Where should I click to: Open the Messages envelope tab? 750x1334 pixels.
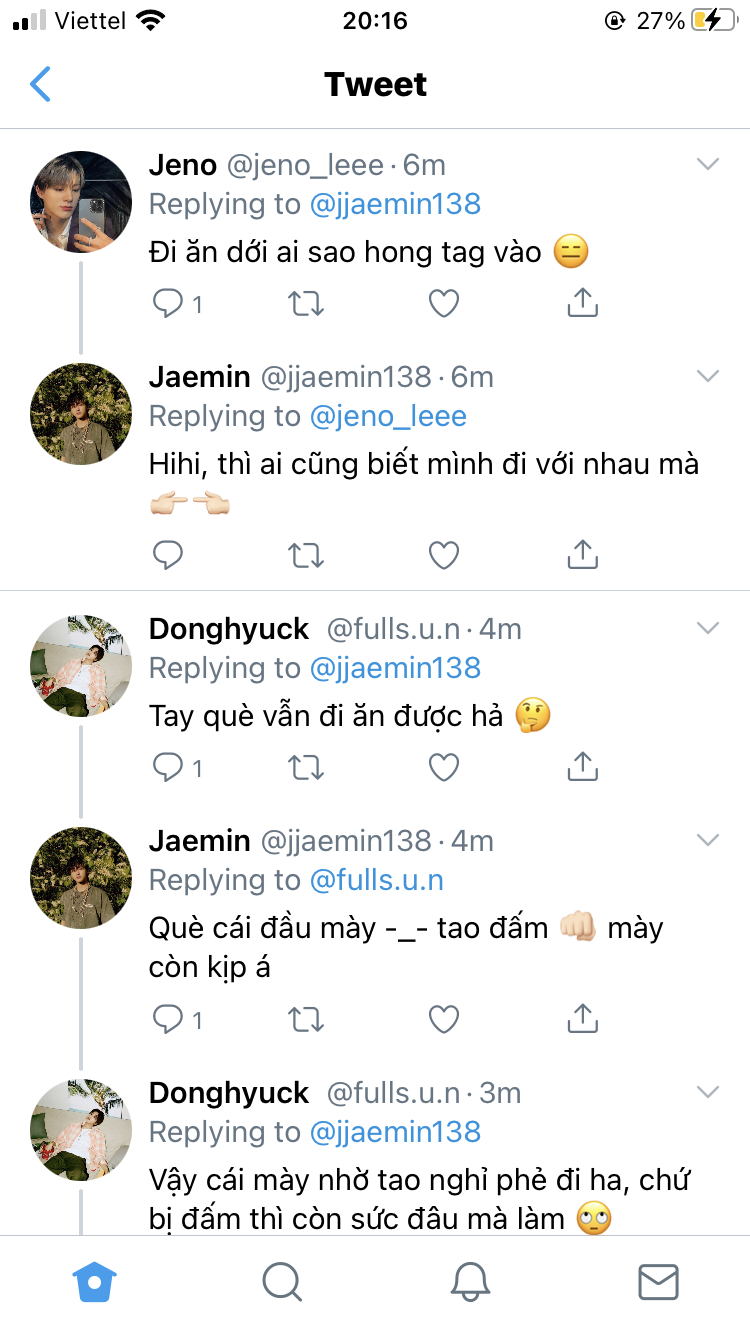[658, 1280]
